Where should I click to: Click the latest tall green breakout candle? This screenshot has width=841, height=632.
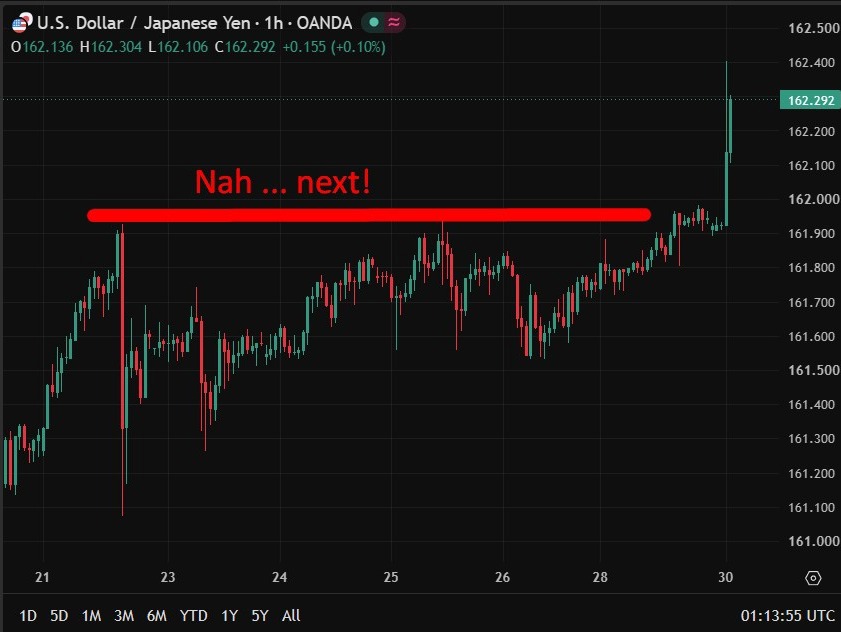[727, 188]
